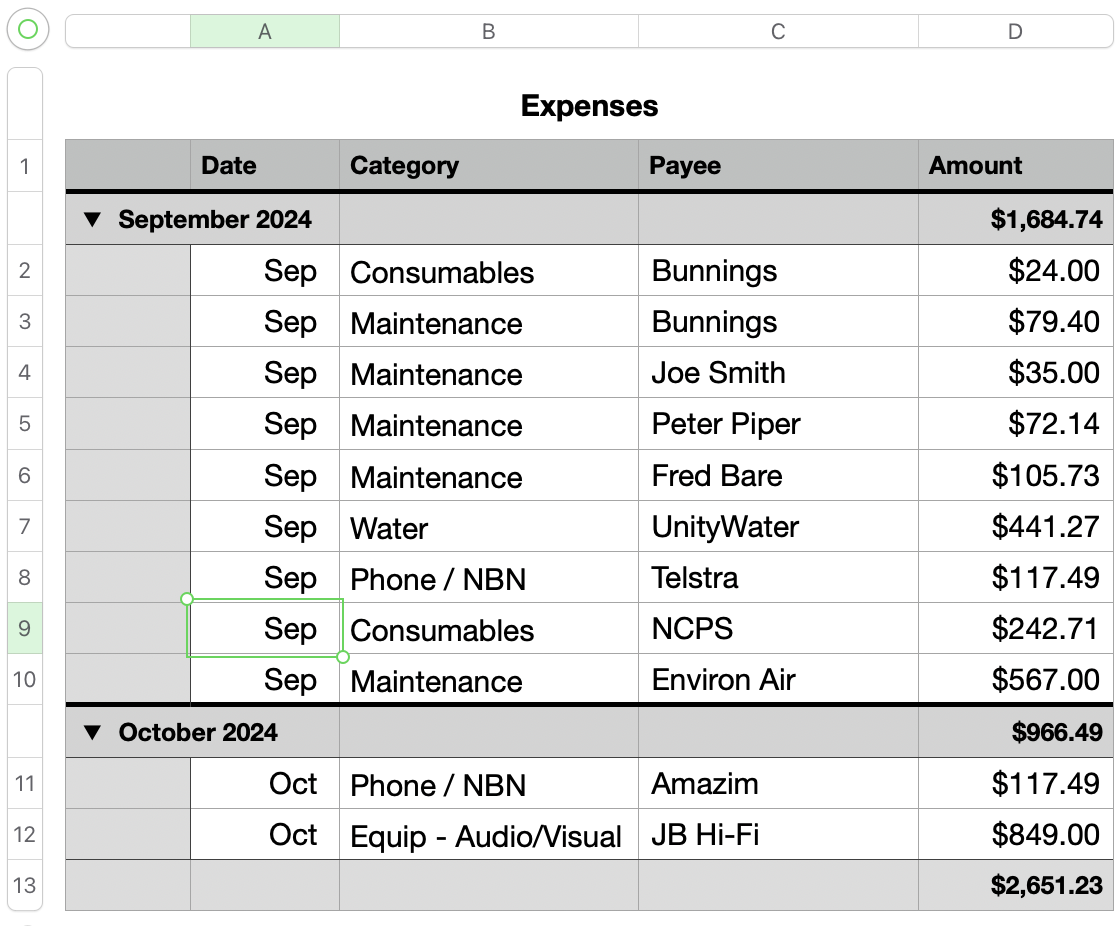Click the top-left selection handle of selected cell
This screenshot has height=926, width=1118.
coord(187,599)
